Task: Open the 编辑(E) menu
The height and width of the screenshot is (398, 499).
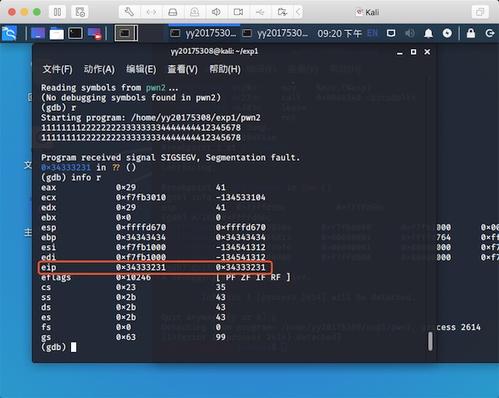Action: (141, 69)
